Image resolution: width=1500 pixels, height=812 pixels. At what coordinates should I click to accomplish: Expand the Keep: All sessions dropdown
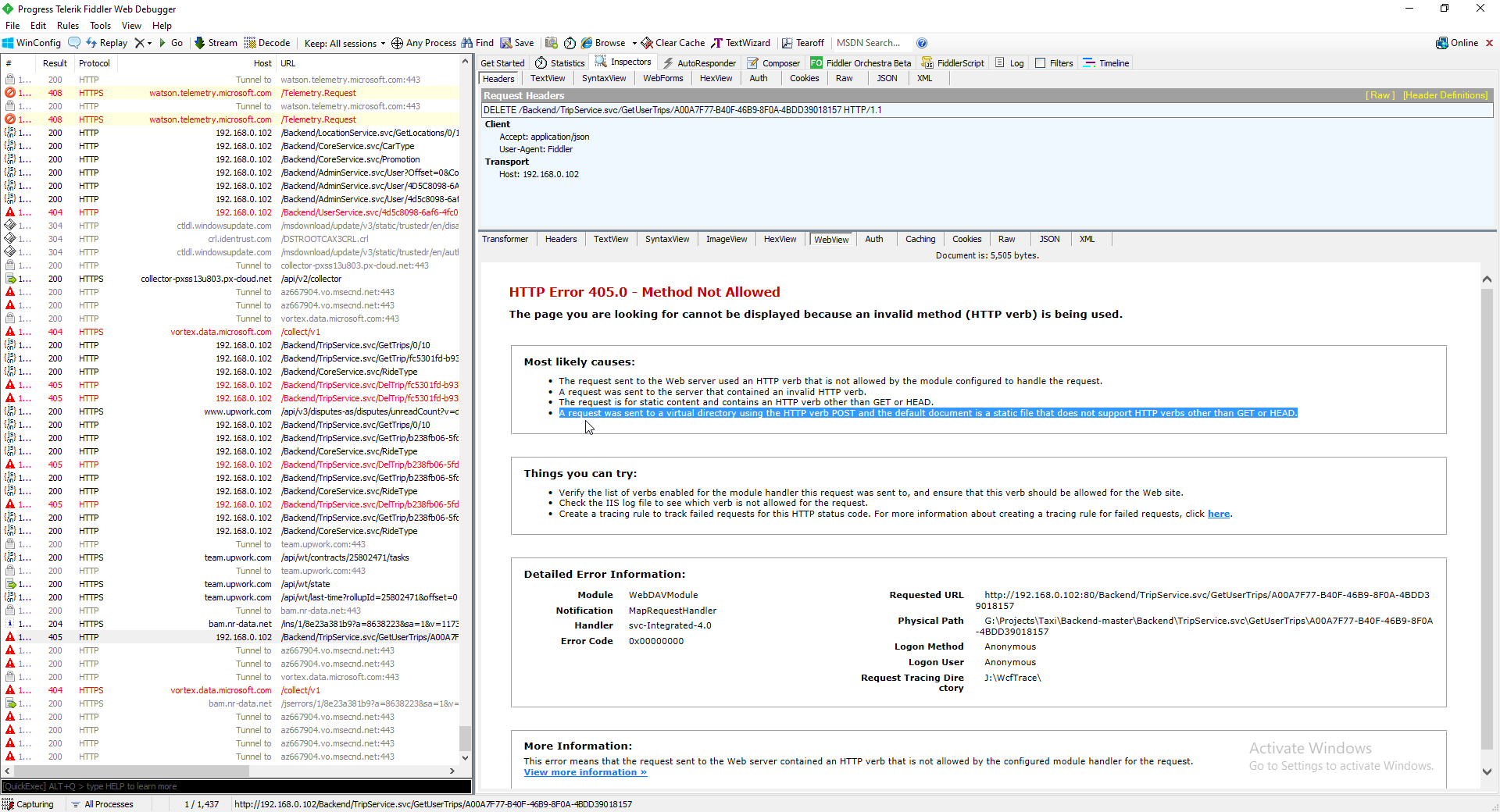point(345,43)
